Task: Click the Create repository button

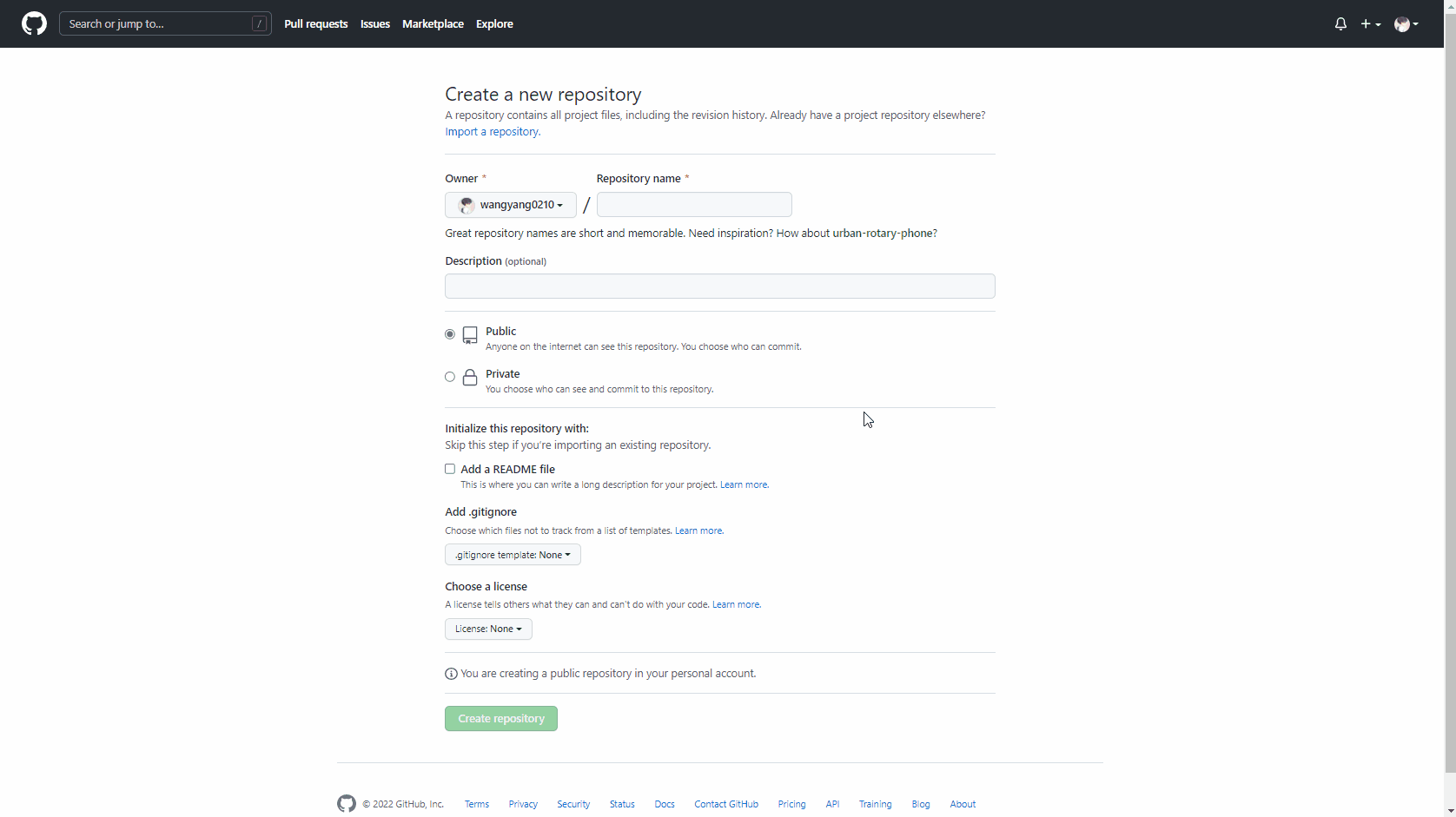Action: click(500, 718)
